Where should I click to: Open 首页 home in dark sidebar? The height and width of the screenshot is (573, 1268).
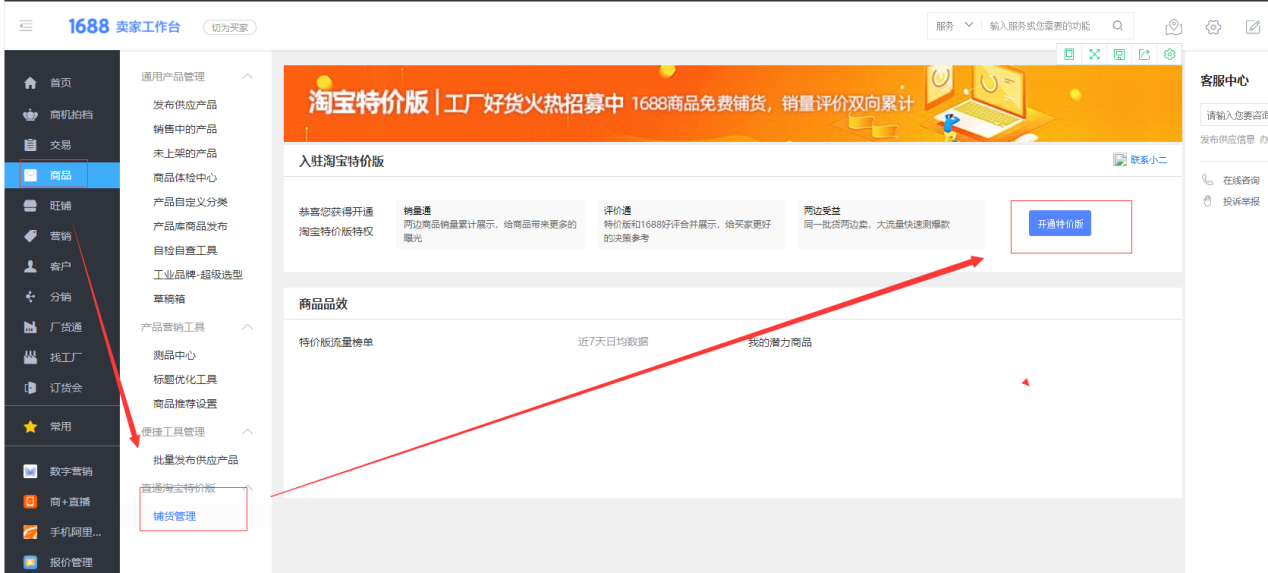[62, 83]
